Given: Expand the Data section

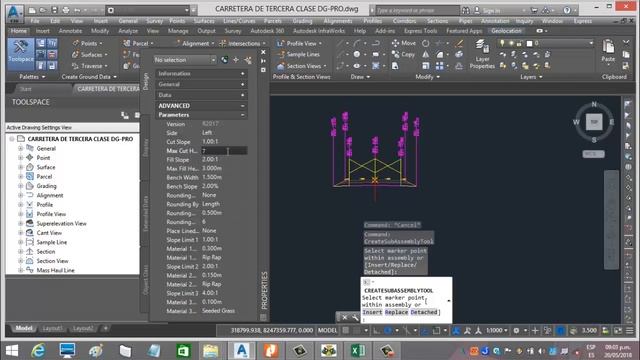Looking at the screenshot, I should [202, 95].
